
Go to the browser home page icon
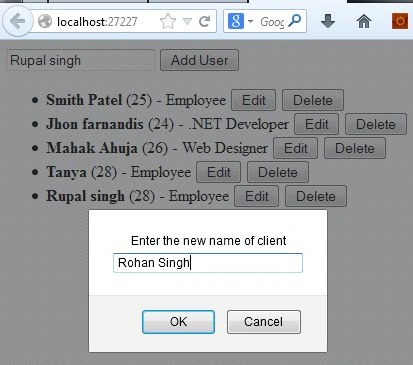(364, 22)
